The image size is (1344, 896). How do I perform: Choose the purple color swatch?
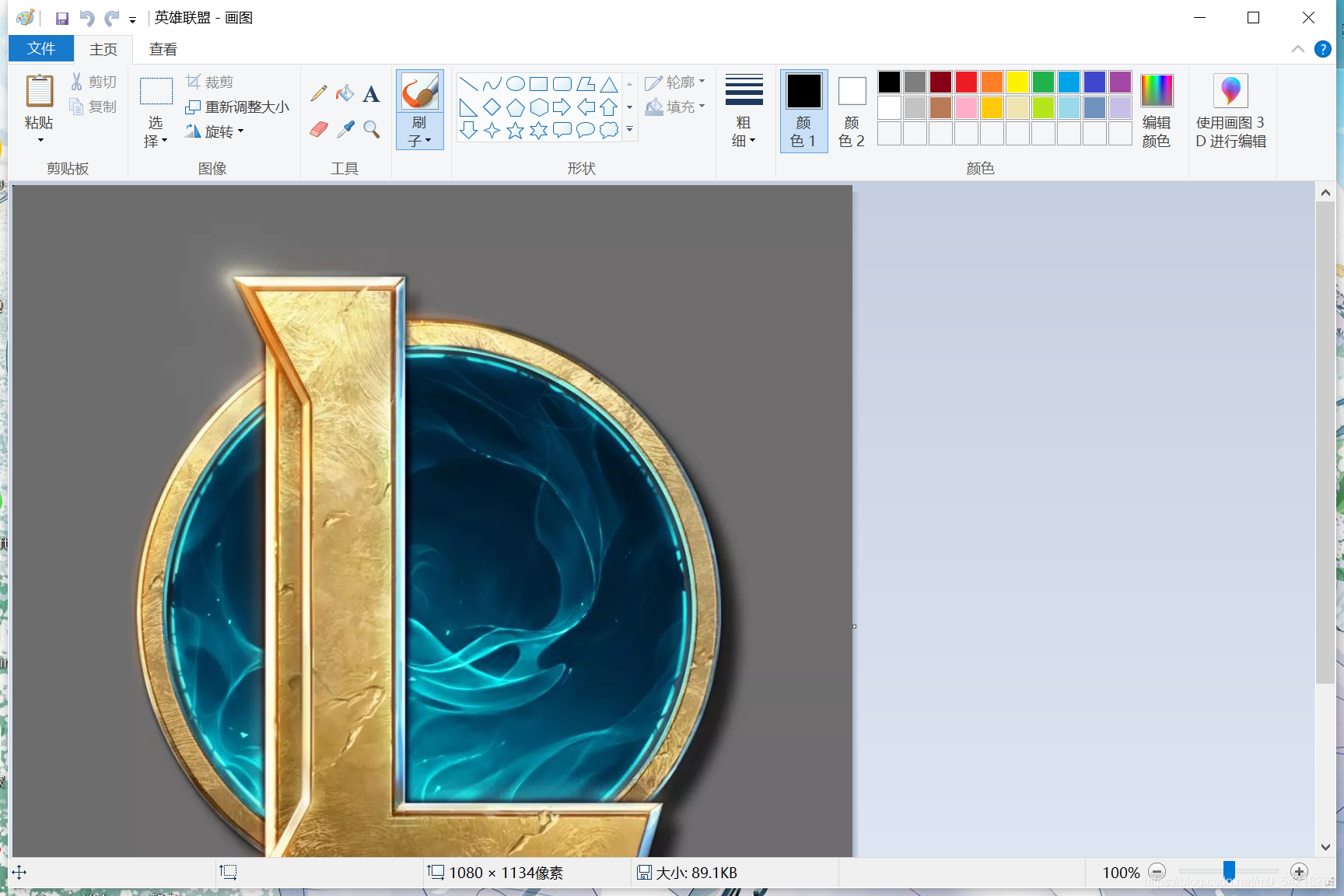tap(1120, 82)
